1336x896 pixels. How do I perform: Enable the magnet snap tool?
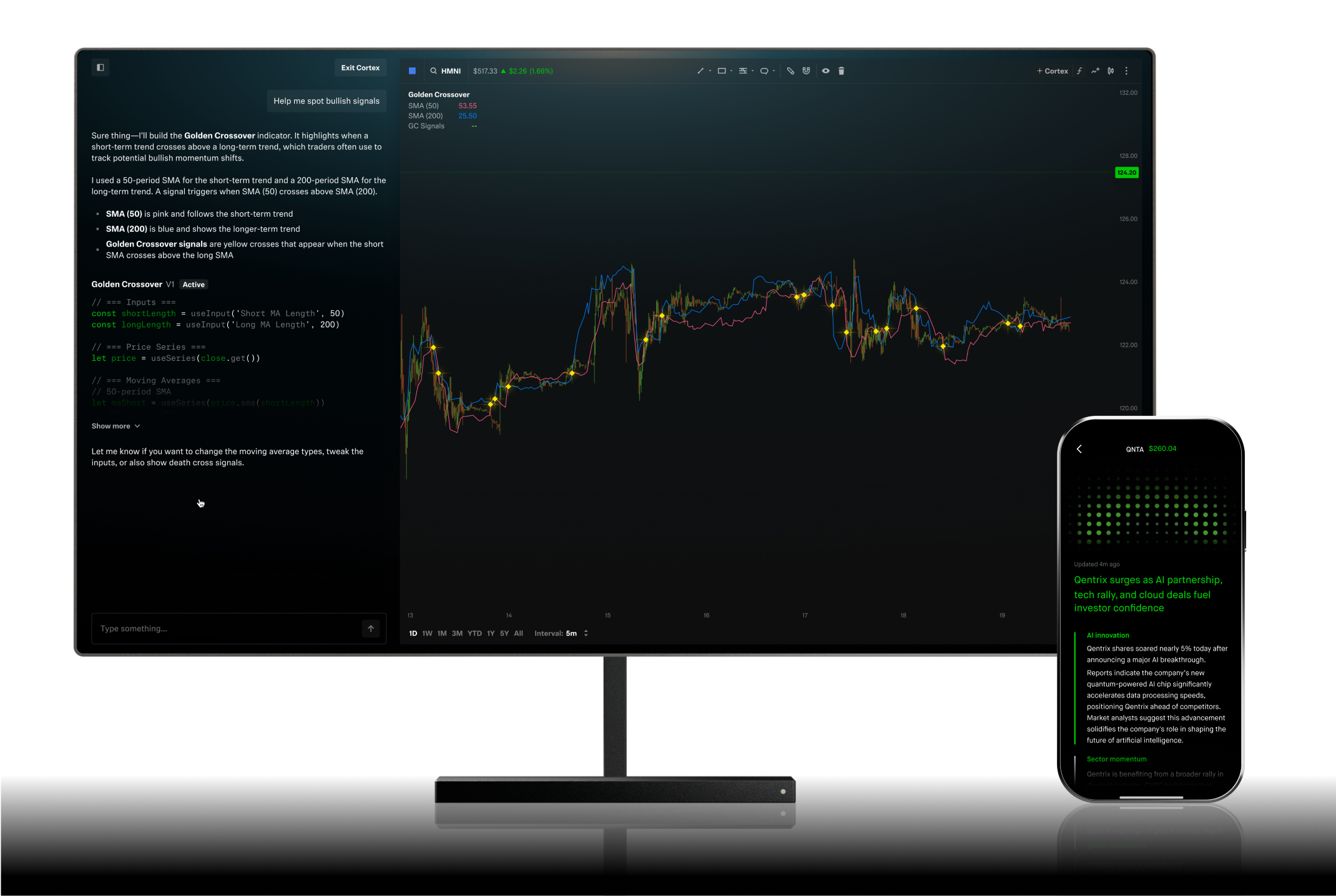(807, 71)
